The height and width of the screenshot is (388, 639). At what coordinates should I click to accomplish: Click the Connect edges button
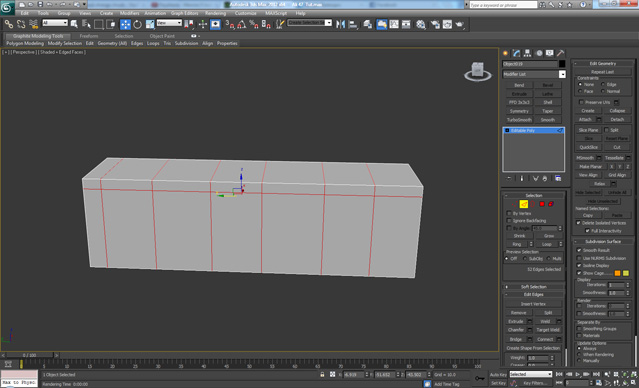pyautogui.click(x=545, y=339)
